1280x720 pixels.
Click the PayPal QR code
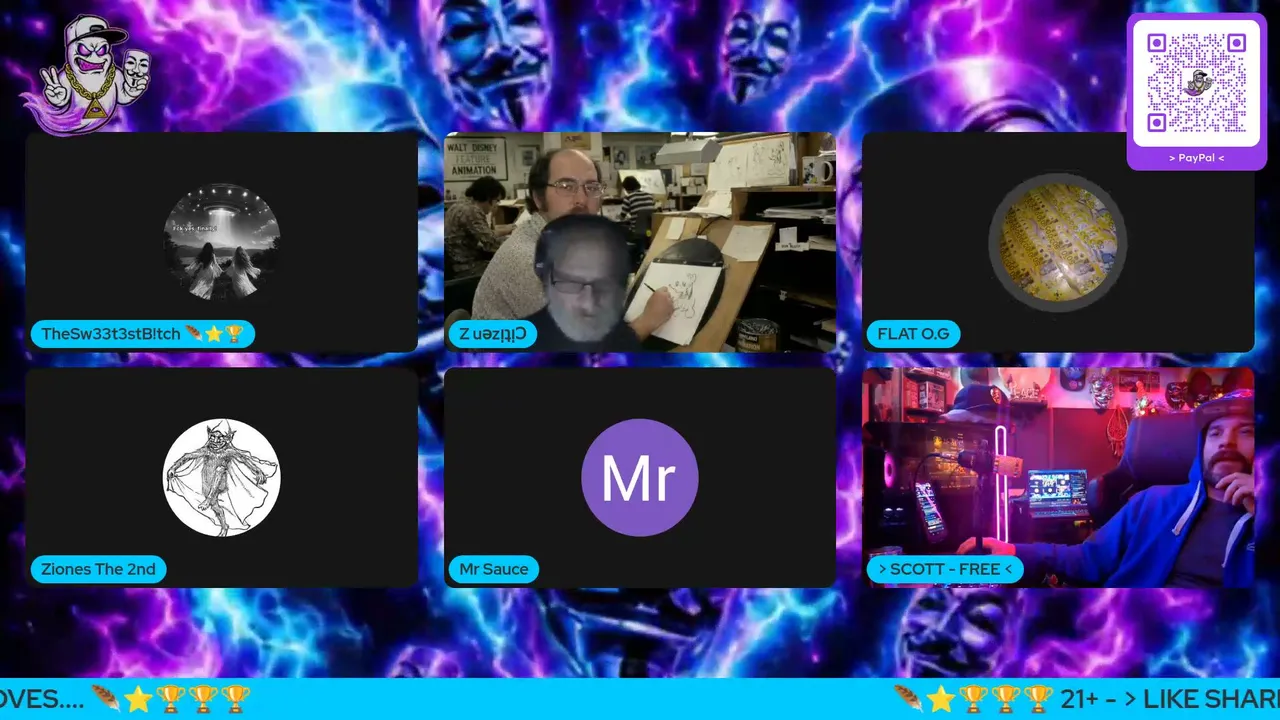click(1196, 83)
